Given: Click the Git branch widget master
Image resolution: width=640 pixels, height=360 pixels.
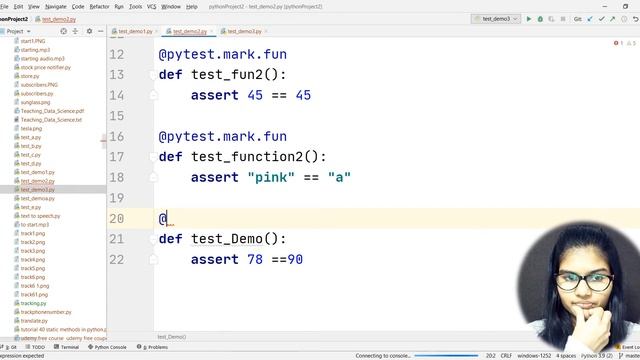Looking at the screenshot, I should click(629, 356).
